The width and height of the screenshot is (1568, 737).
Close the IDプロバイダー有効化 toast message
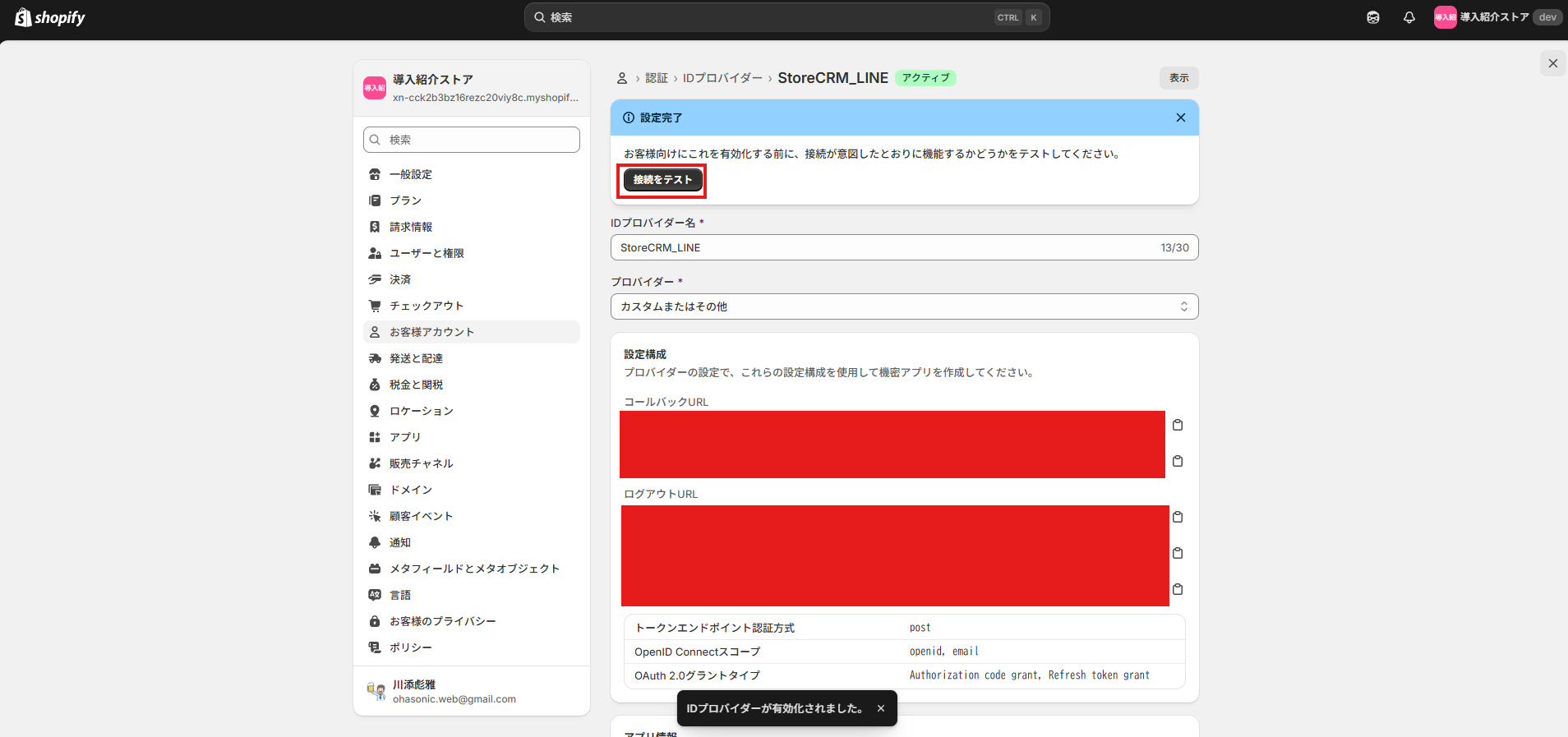(x=881, y=708)
